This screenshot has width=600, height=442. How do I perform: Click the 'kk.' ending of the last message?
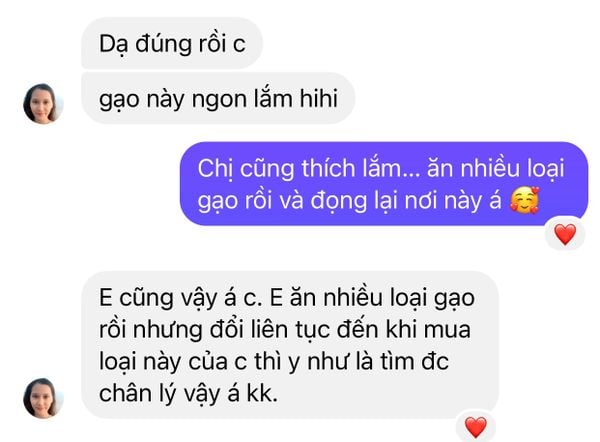[x=262, y=394]
